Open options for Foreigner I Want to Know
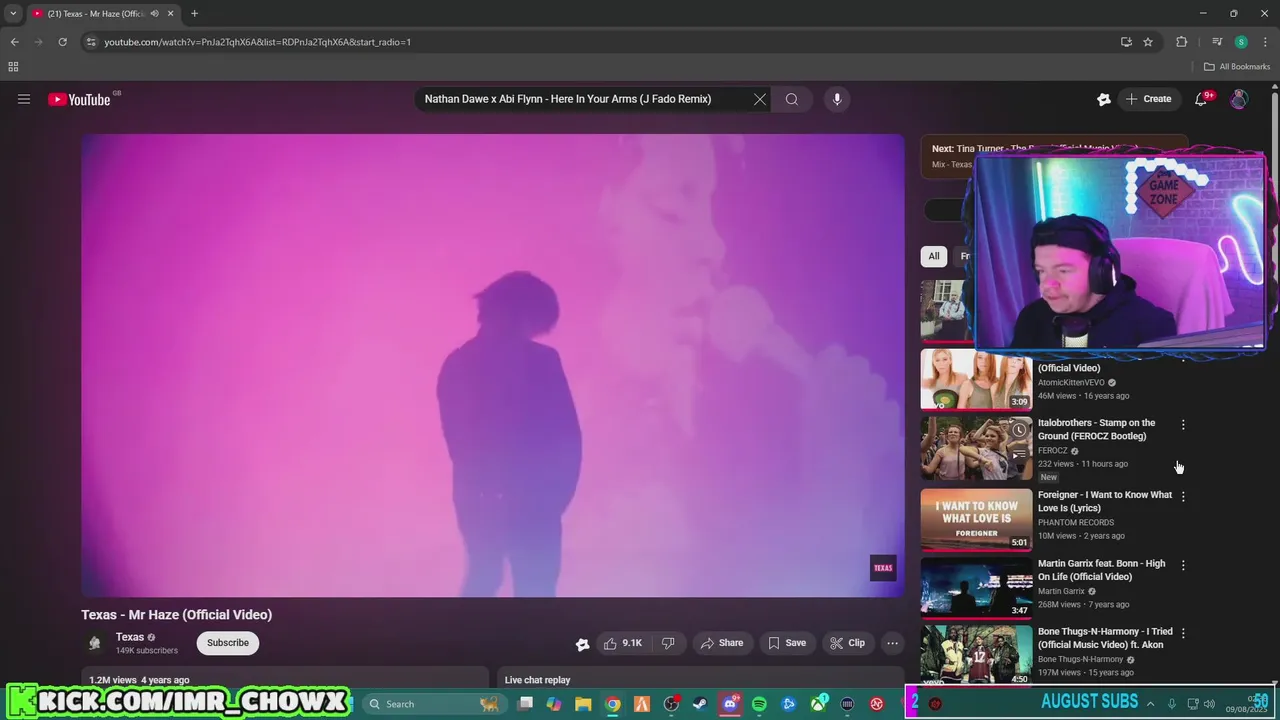 coord(1183,497)
